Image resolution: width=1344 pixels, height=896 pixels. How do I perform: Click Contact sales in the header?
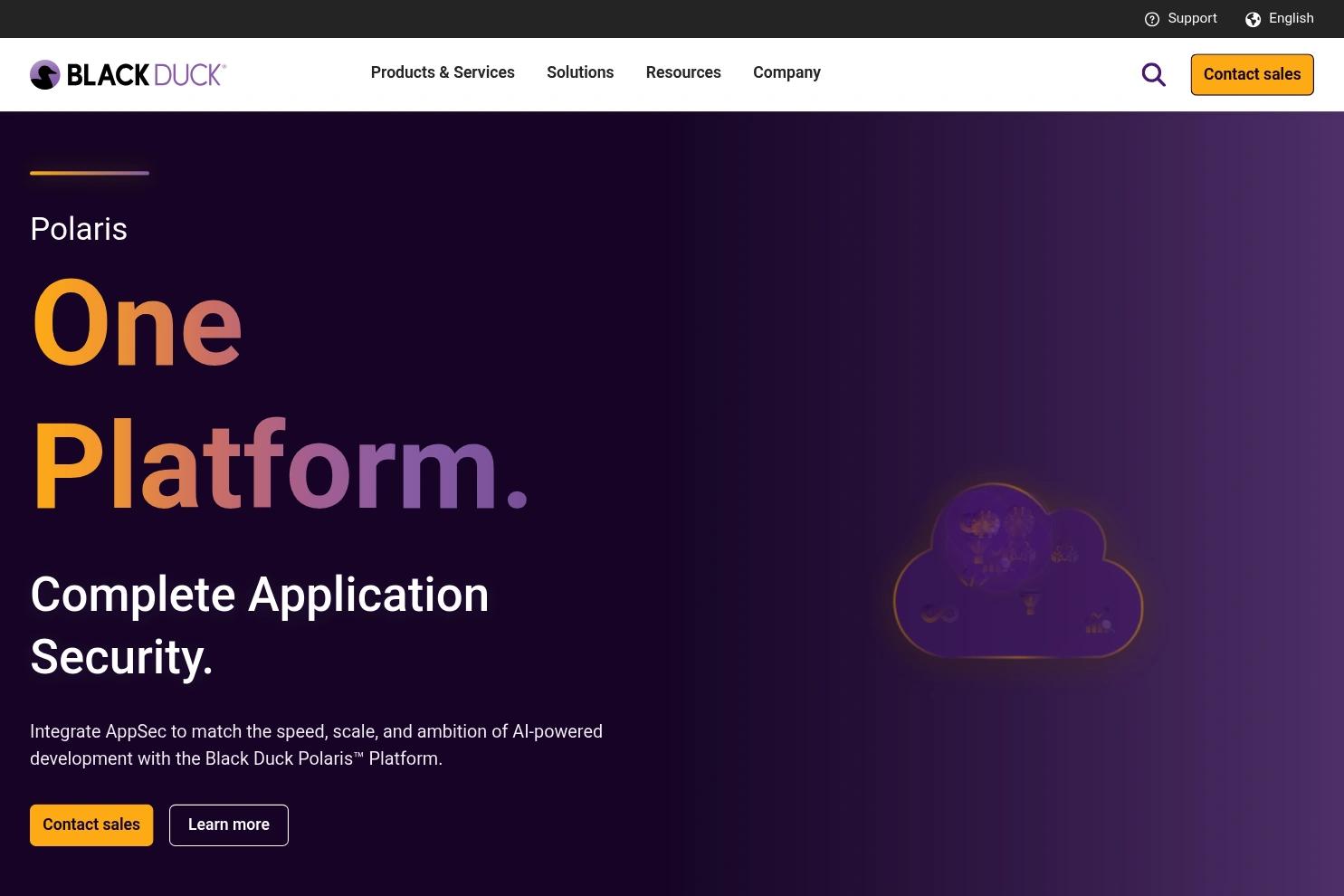coord(1252,74)
